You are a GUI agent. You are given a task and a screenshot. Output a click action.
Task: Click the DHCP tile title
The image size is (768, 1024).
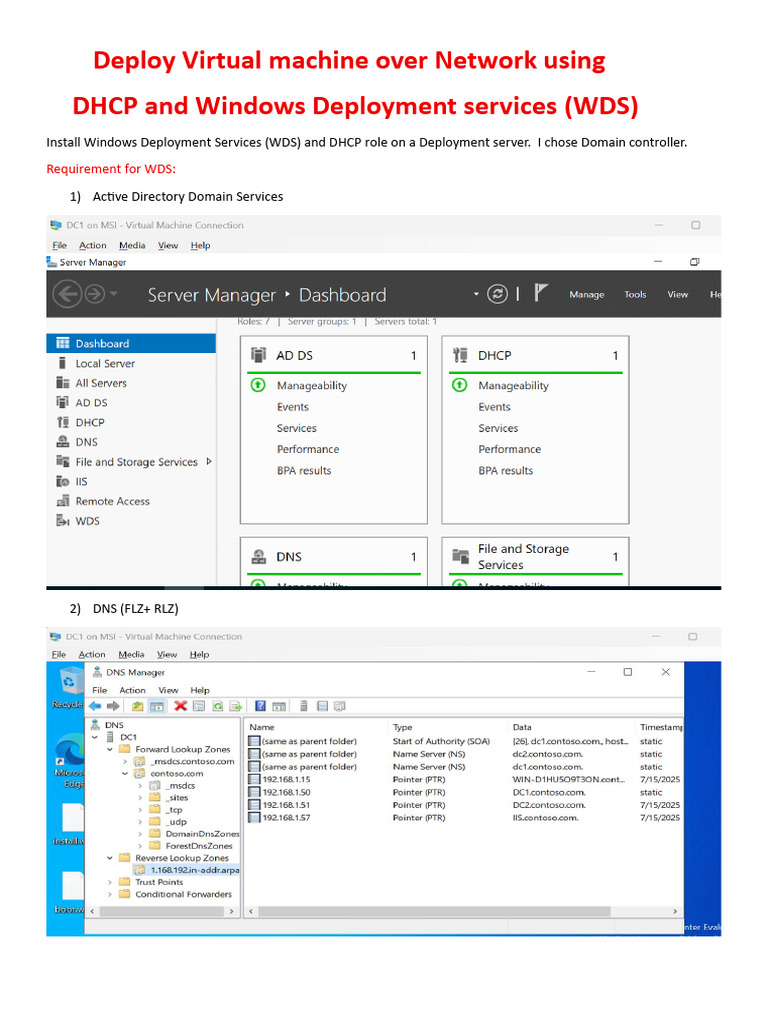point(494,355)
